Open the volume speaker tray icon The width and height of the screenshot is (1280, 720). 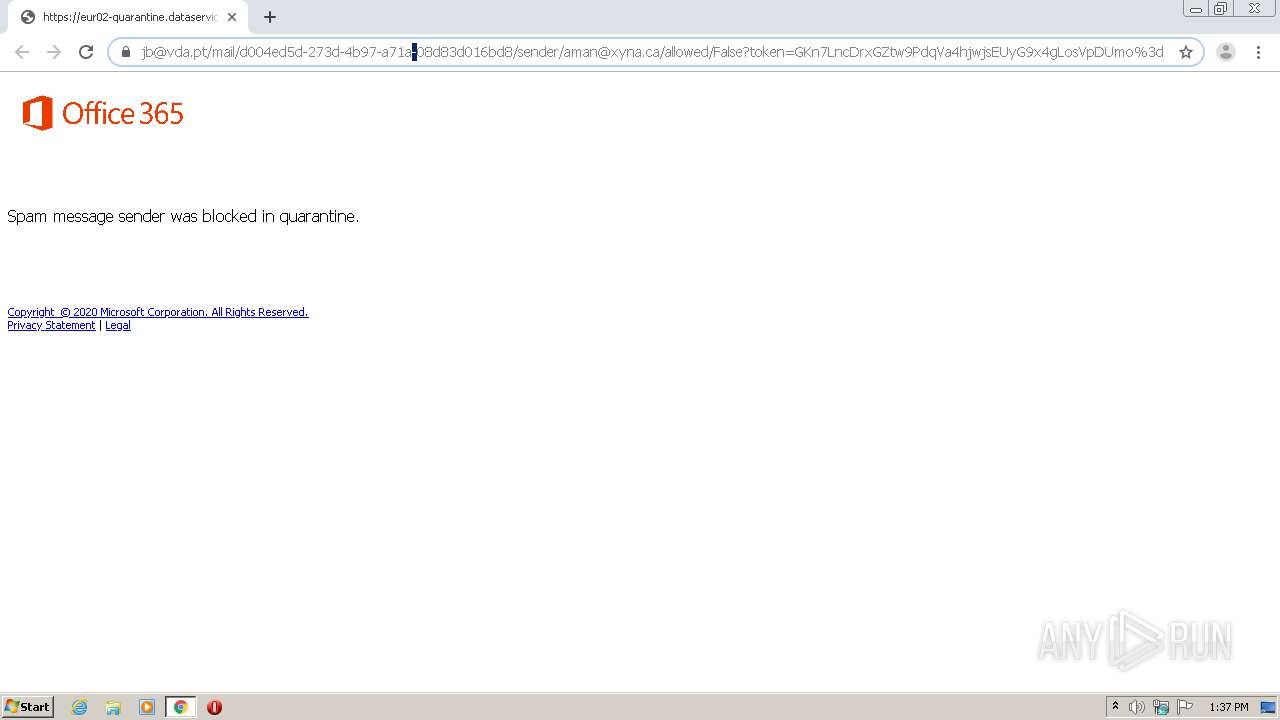click(x=1137, y=707)
